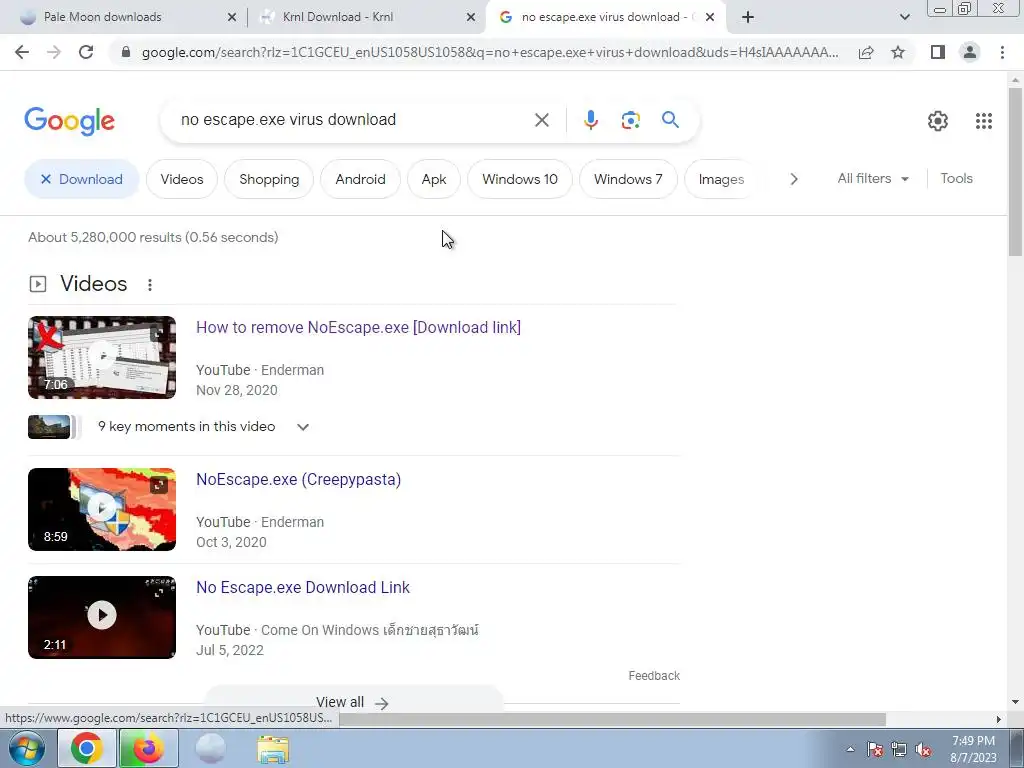Clear the Google search box
The width and height of the screenshot is (1024, 768).
click(541, 120)
